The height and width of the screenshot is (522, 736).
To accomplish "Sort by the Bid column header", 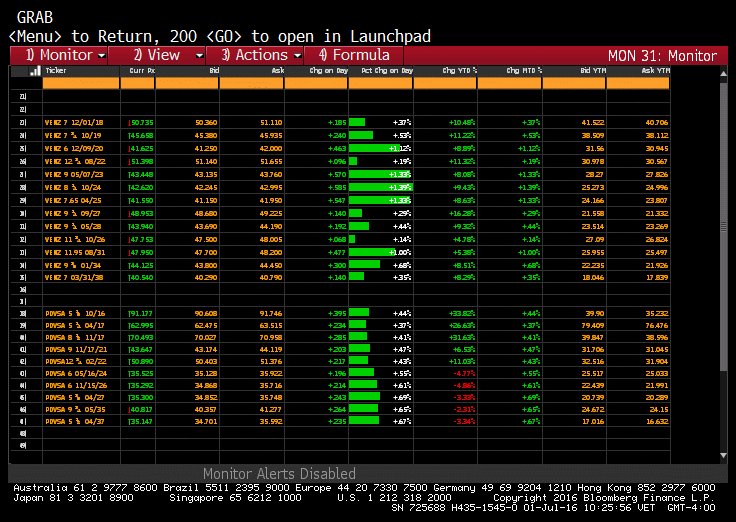I will pyautogui.click(x=214, y=70).
